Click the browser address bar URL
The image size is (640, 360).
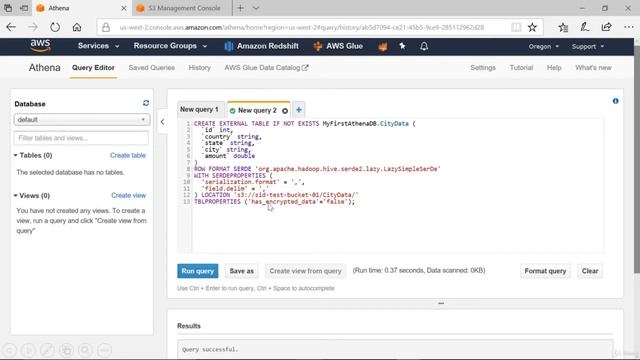[x=302, y=27]
